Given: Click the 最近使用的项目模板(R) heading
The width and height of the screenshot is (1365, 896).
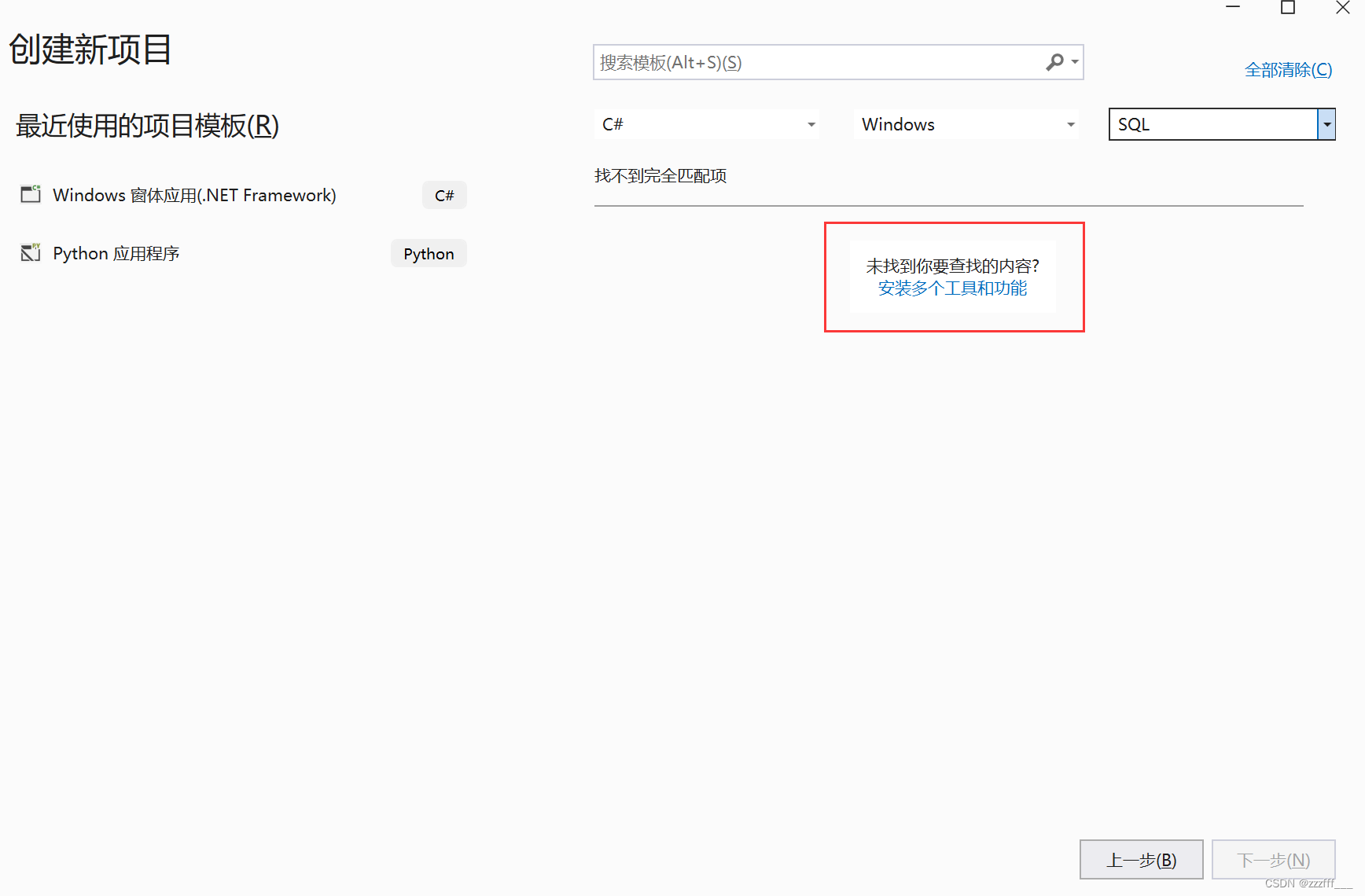Looking at the screenshot, I should click(147, 126).
